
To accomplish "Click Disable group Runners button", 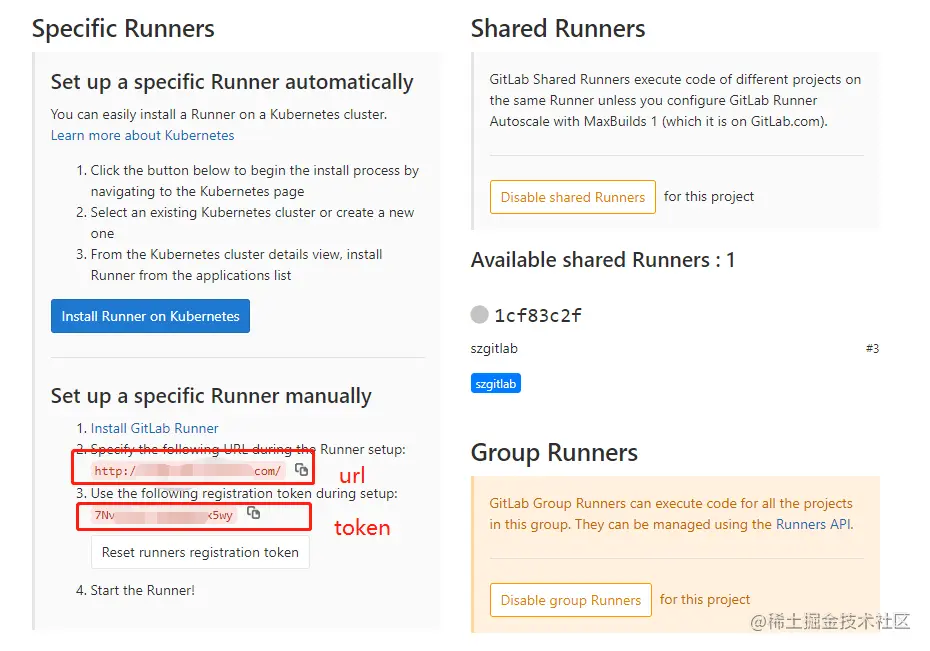I will tap(571, 600).
